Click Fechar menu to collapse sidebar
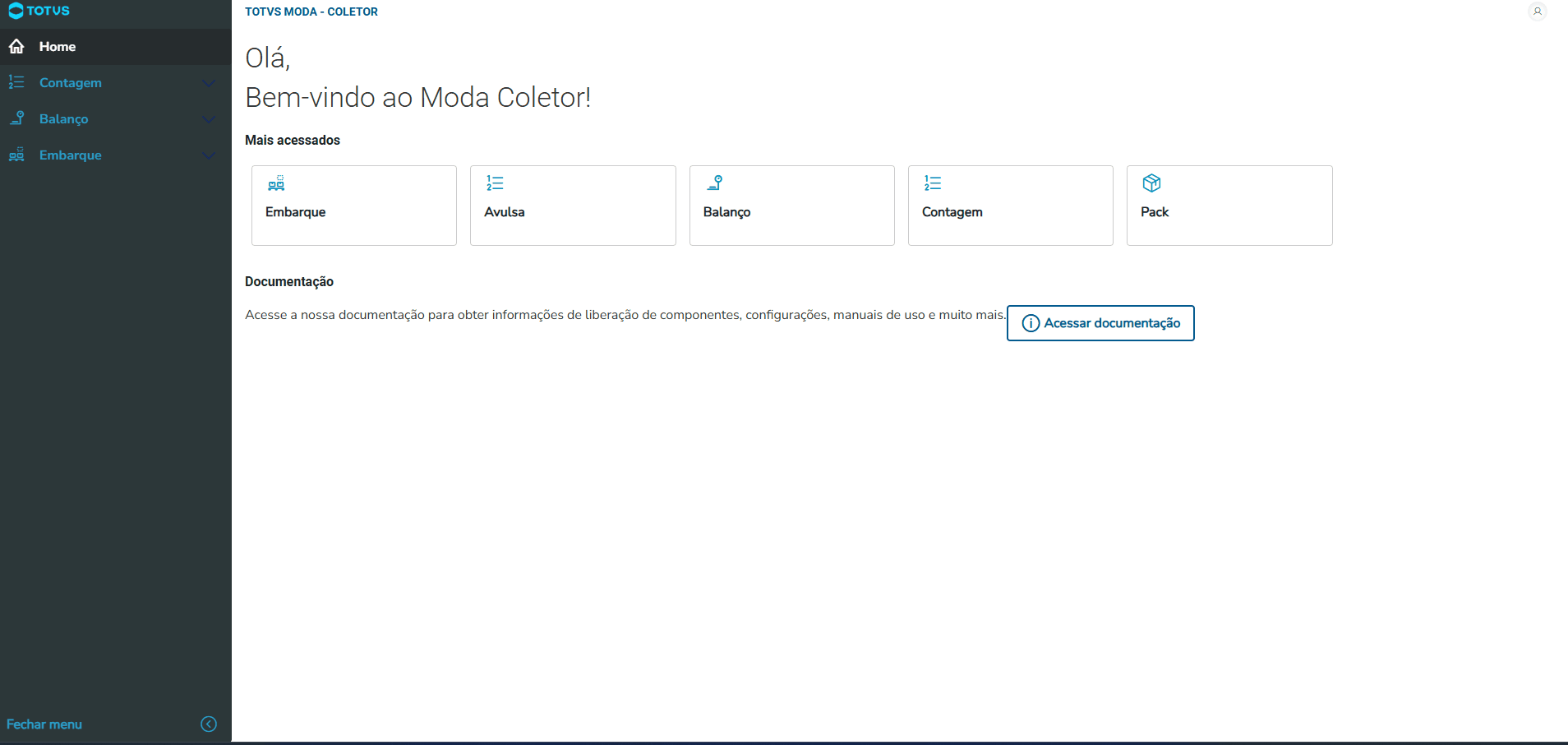Screen dimensions: 1568x745 tap(44, 724)
